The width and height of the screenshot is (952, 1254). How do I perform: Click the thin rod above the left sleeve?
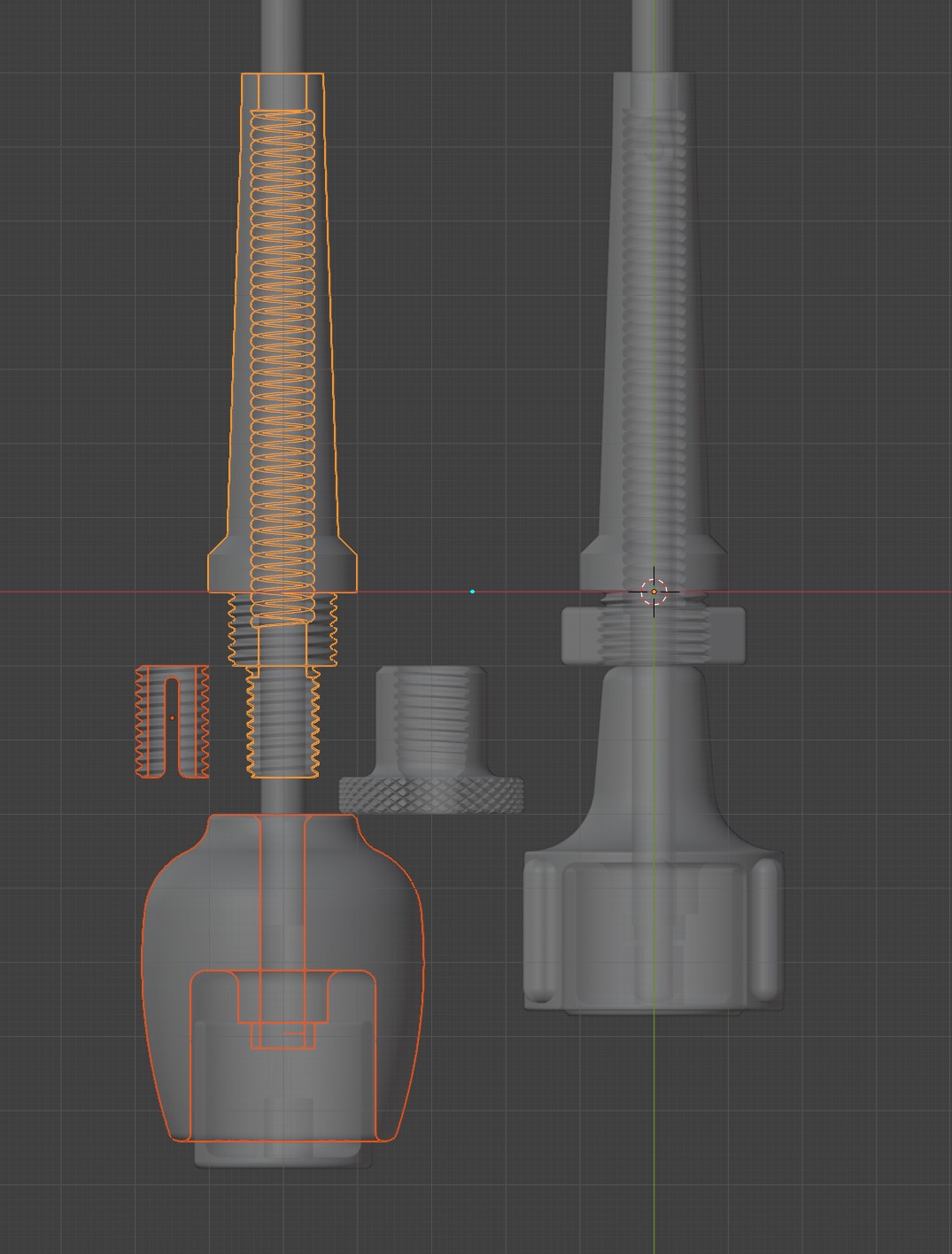[x=282, y=35]
